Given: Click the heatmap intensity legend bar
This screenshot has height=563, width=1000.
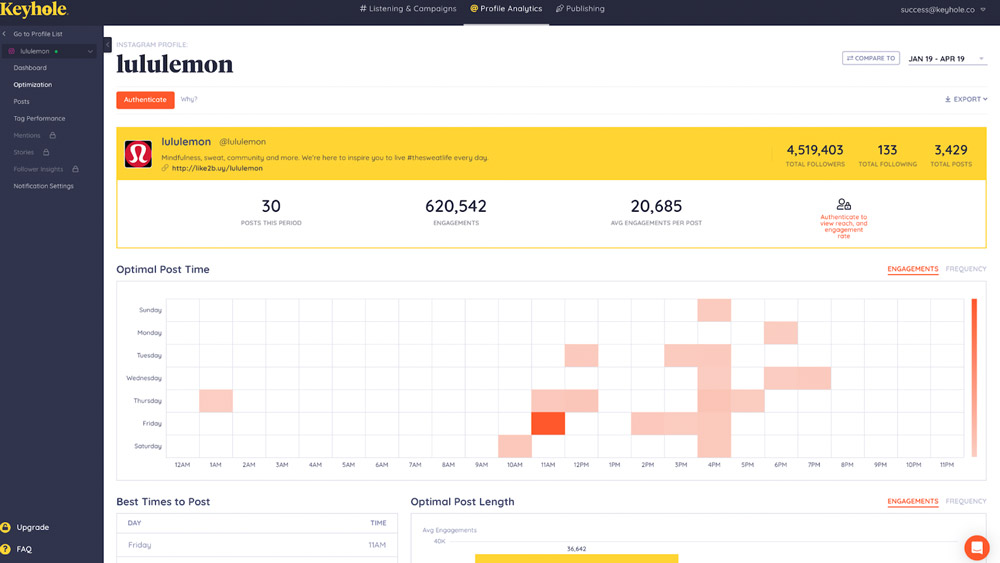Looking at the screenshot, I should [974, 377].
